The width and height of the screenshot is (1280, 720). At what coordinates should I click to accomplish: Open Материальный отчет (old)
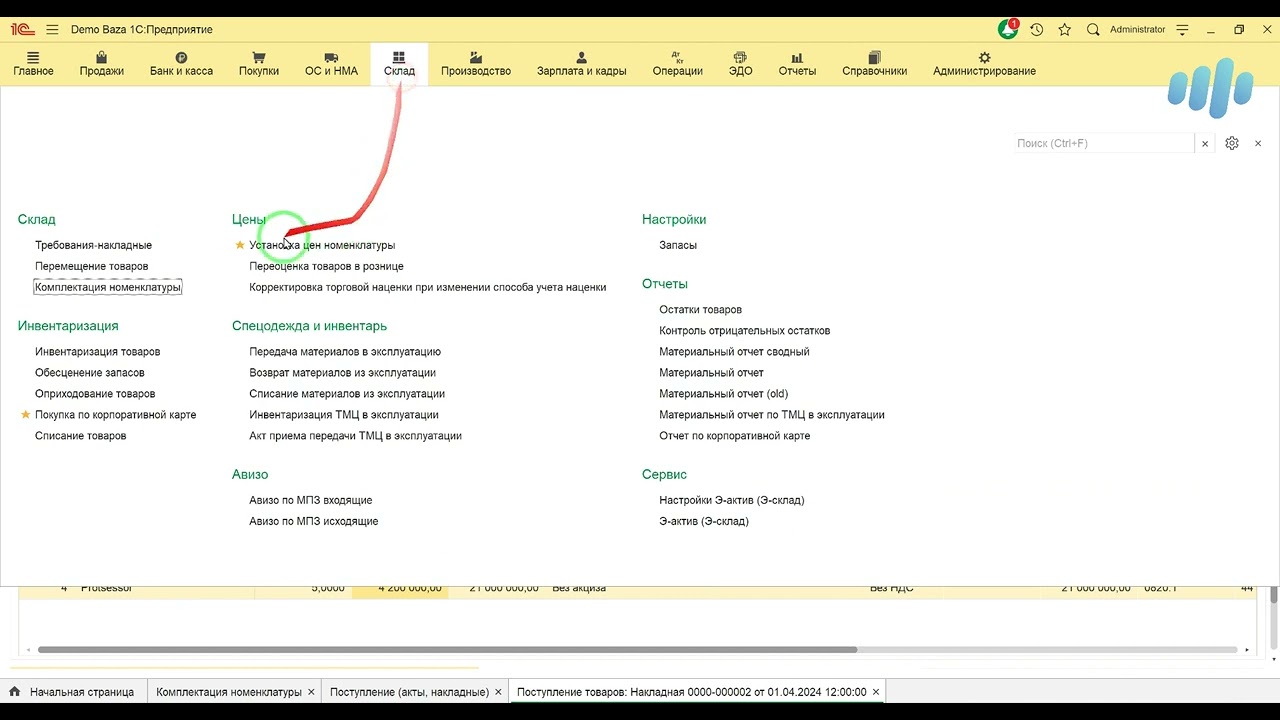[723, 394]
